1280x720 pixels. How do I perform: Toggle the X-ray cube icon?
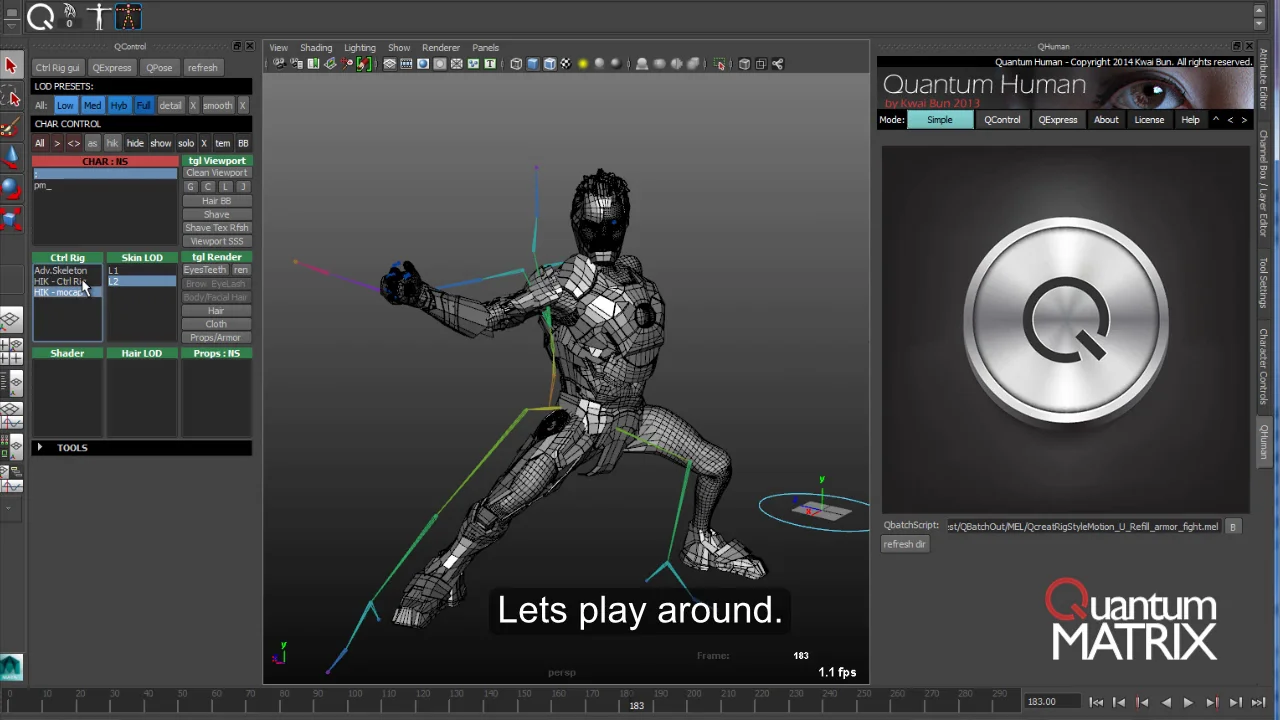(744, 64)
